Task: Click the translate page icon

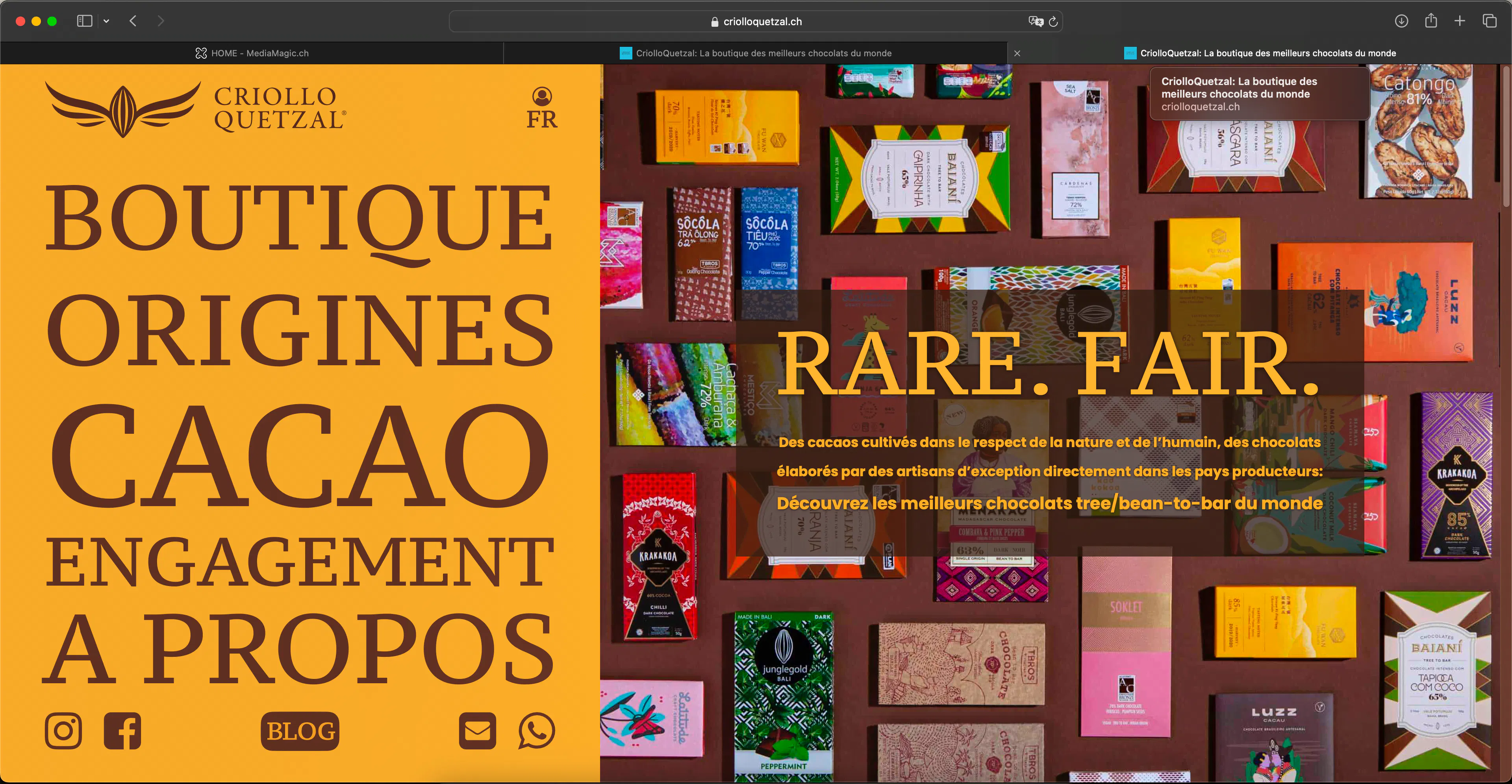Action: tap(1036, 22)
